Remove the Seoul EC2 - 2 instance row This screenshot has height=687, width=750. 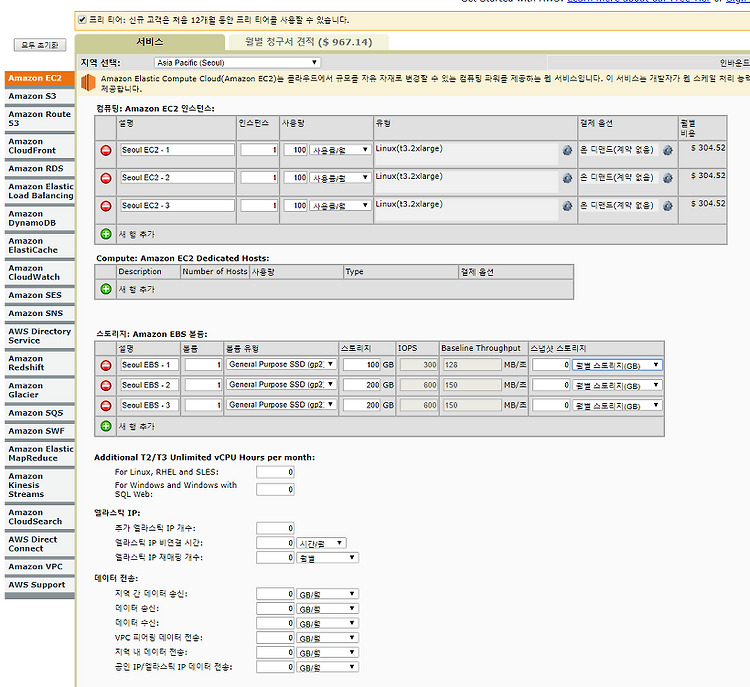[x=106, y=178]
